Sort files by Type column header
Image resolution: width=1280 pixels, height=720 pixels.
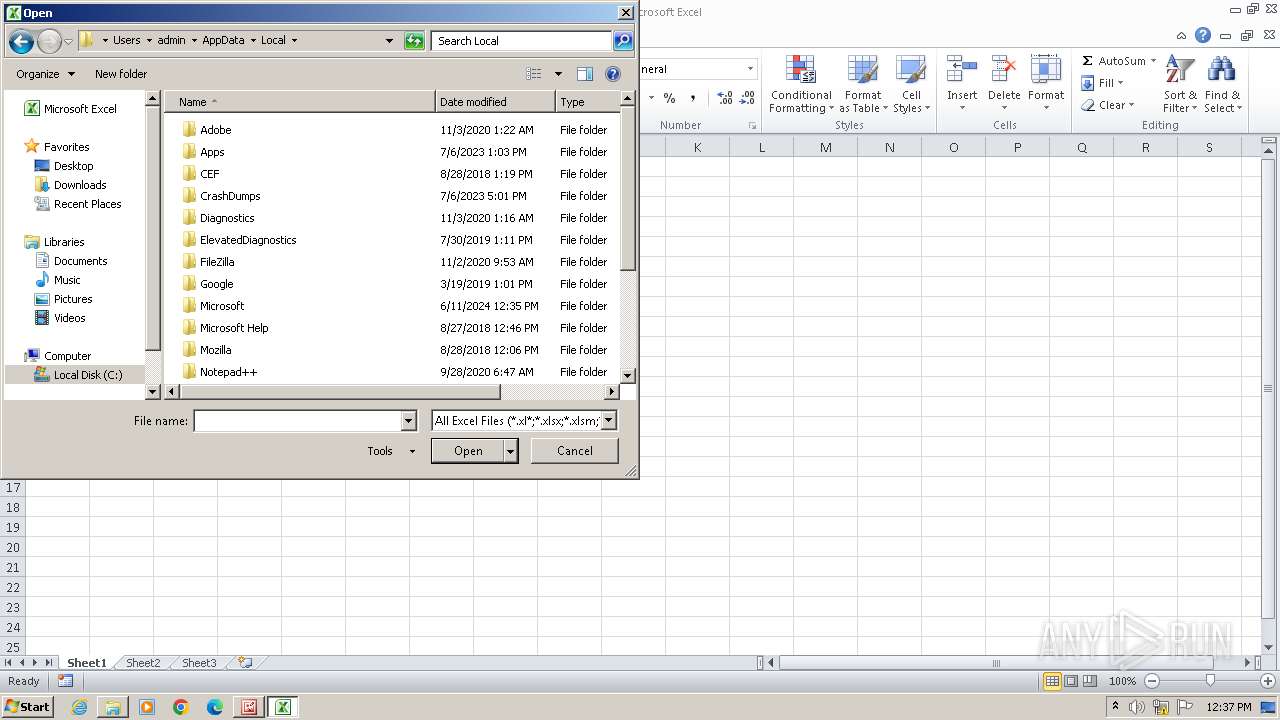587,102
